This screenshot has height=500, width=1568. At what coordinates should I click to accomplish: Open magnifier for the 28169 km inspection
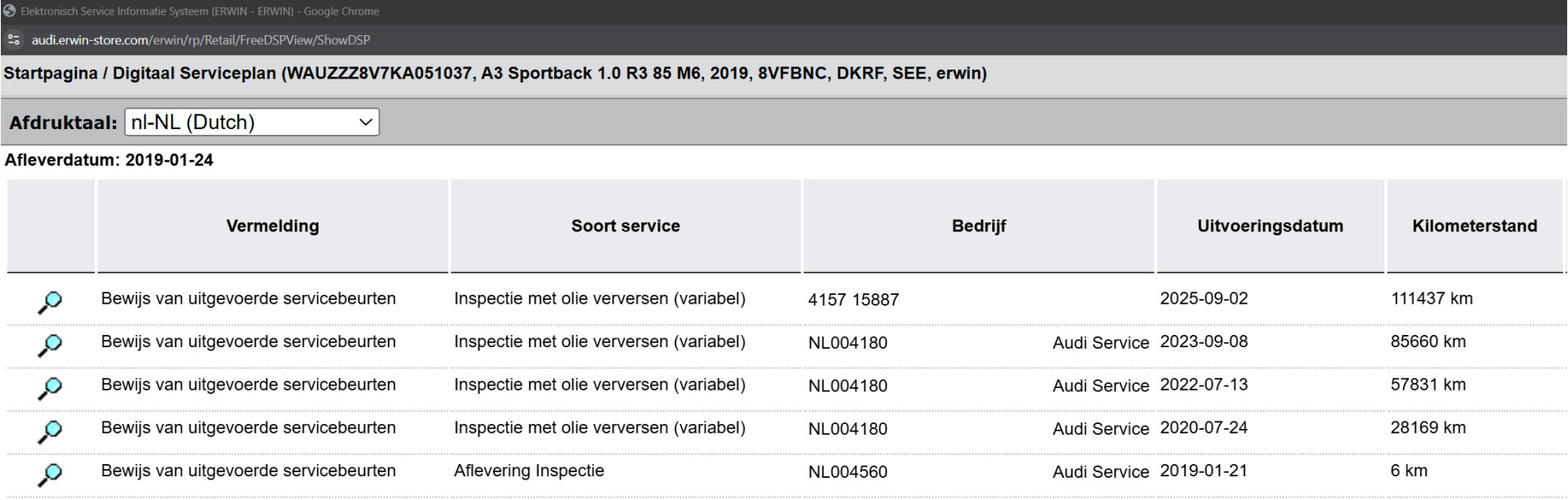pos(50,431)
